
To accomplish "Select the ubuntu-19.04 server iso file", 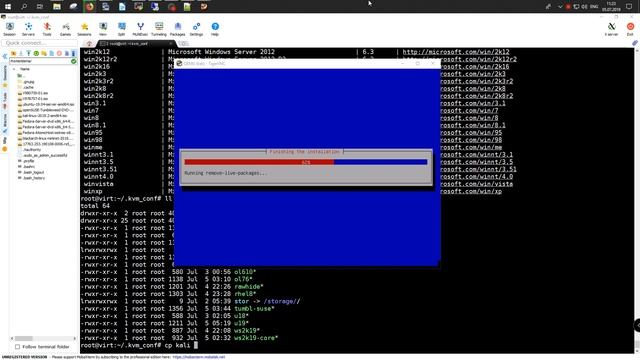I will 46,104.
